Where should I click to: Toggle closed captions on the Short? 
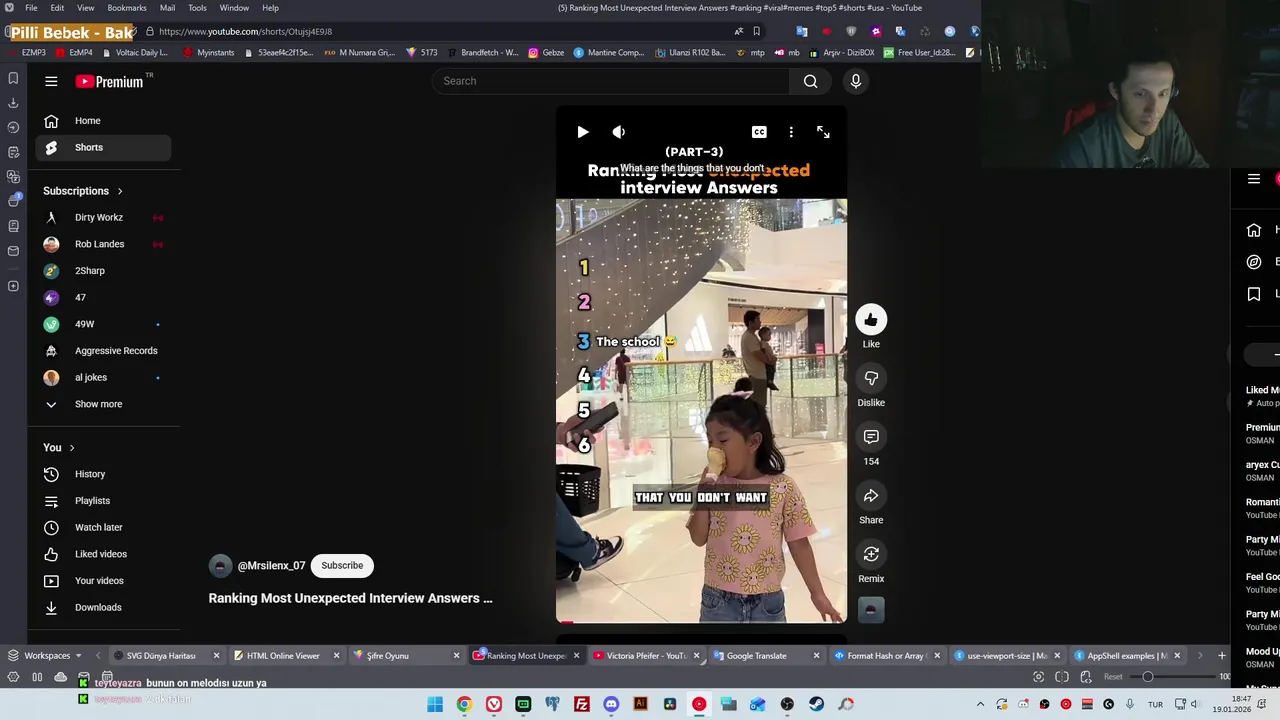(x=759, y=132)
